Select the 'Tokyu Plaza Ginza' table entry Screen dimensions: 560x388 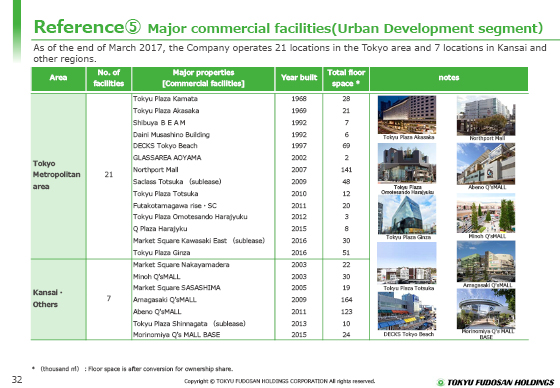click(x=162, y=253)
